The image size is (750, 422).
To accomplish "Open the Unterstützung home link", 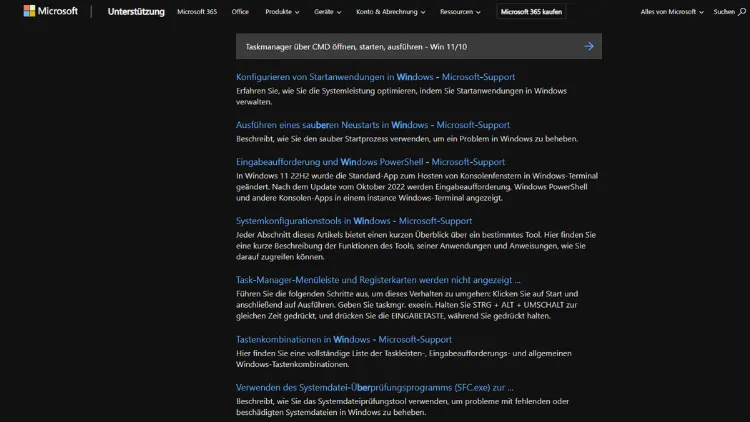I will 136,11.
